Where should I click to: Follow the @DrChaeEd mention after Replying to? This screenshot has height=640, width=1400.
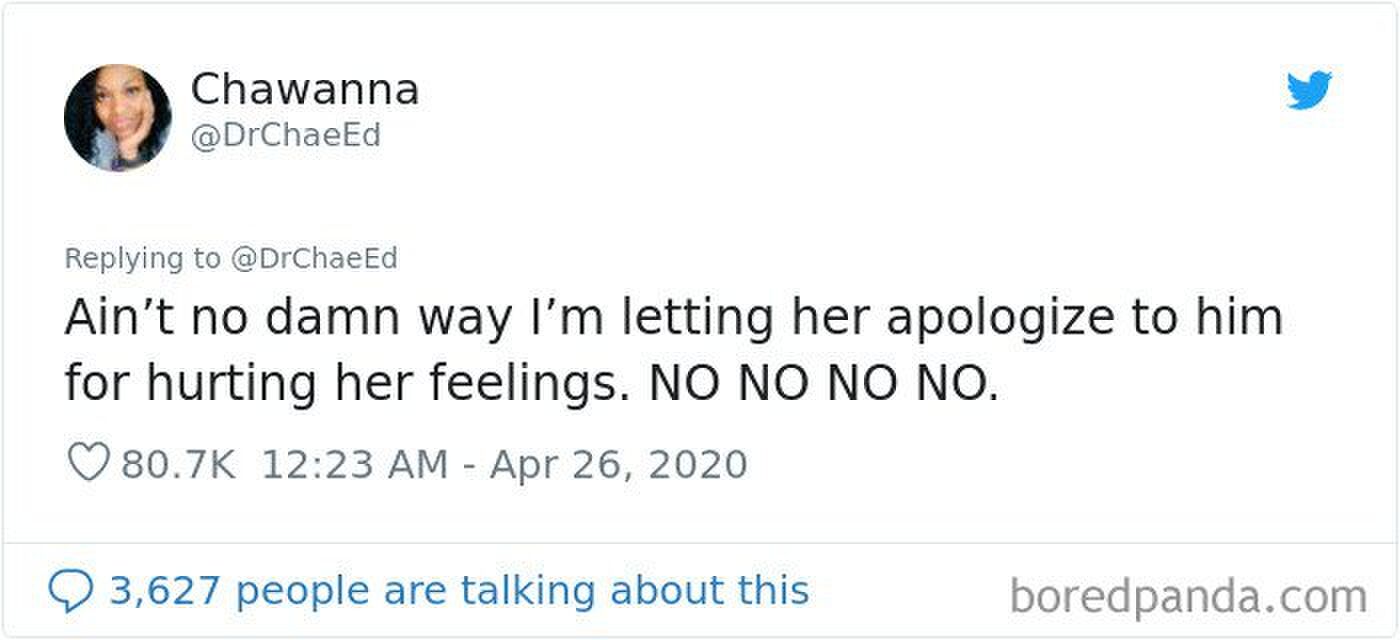point(314,259)
